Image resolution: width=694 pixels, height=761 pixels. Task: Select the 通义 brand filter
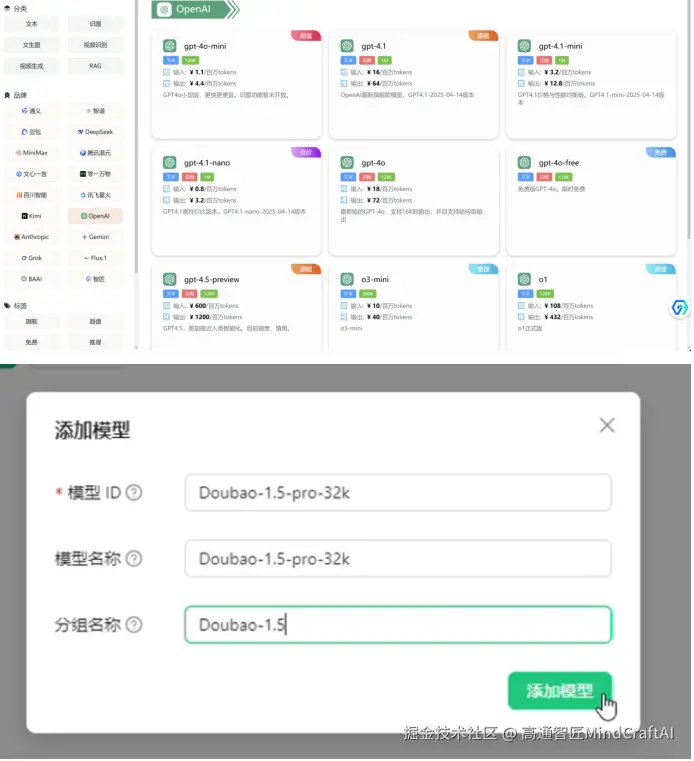(32, 111)
